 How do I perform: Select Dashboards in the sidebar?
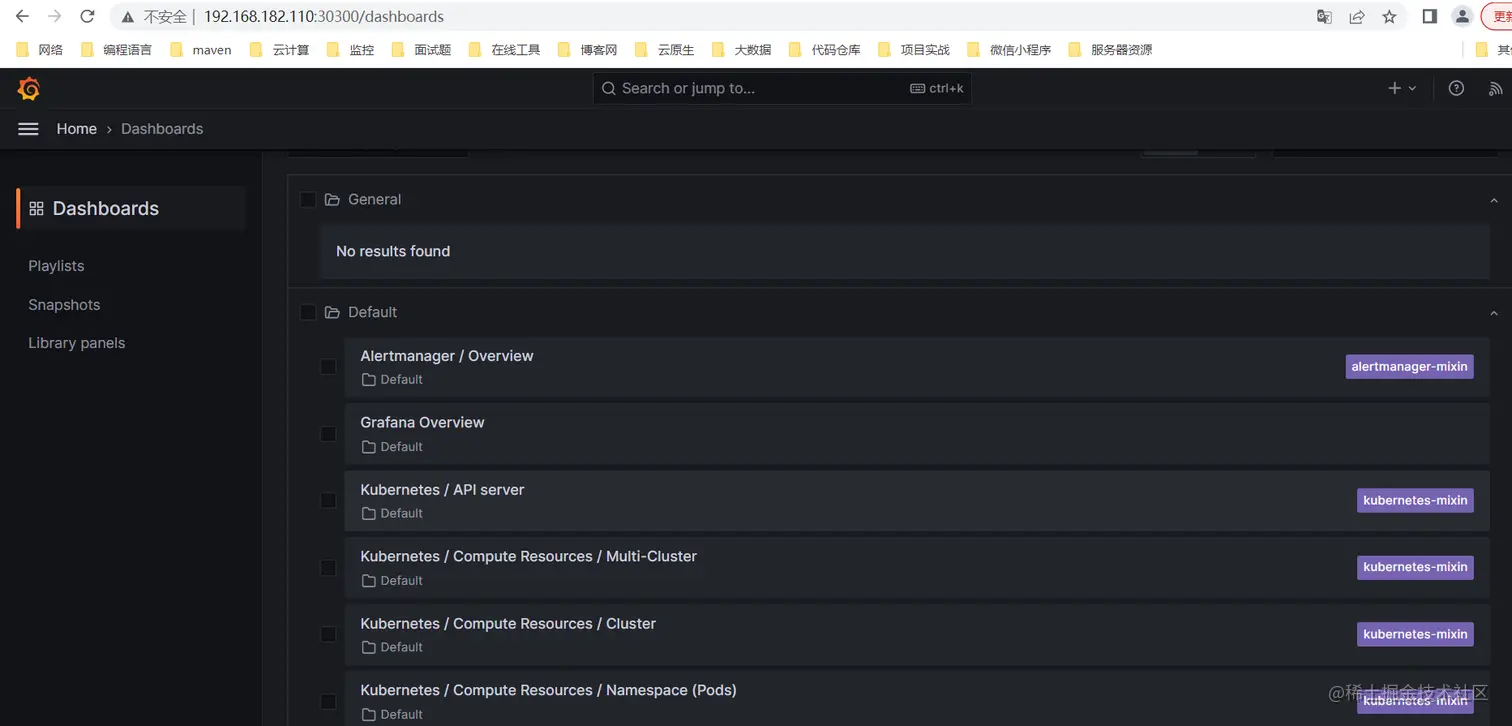131,208
